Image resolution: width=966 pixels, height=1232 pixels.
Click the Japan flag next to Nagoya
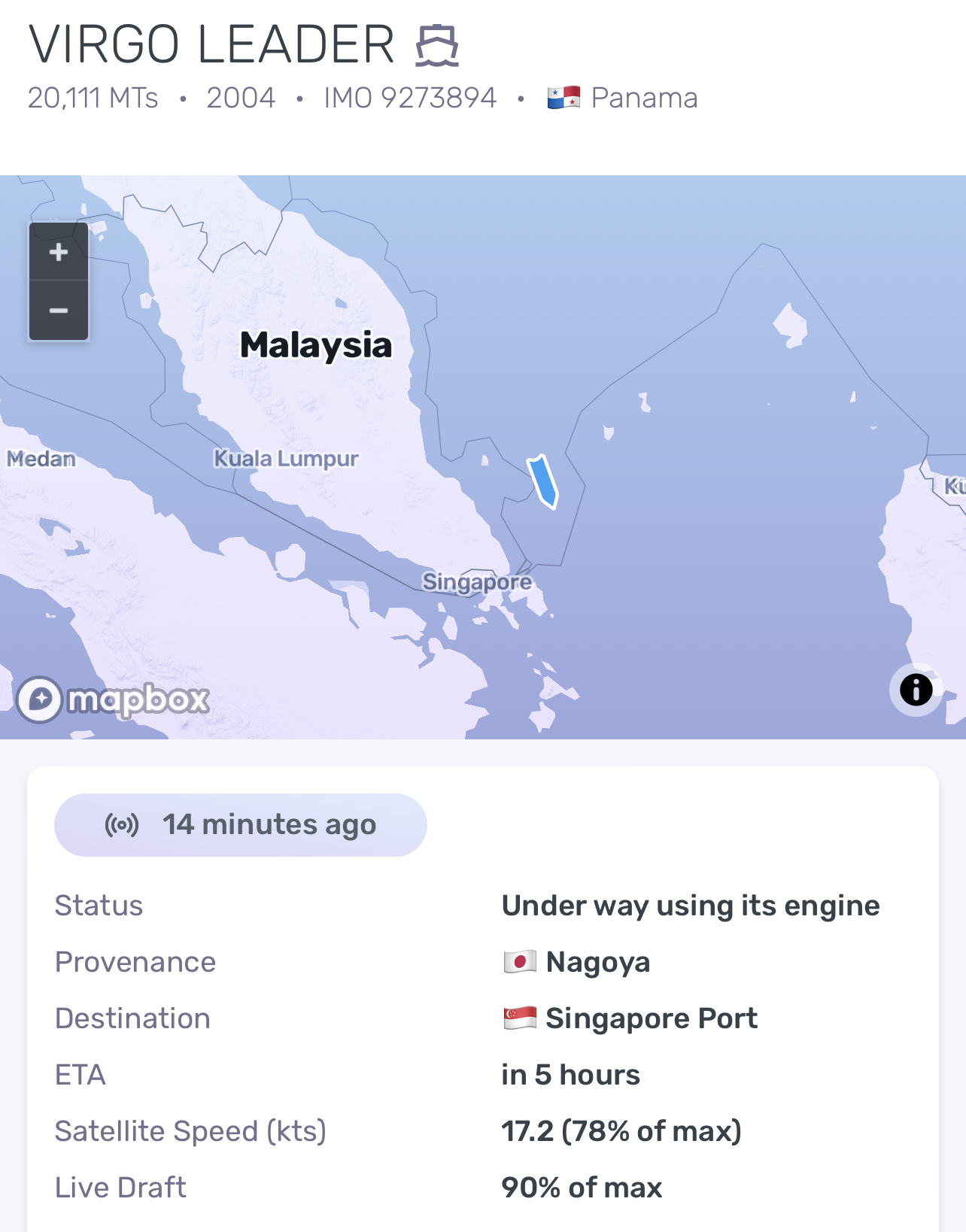point(520,961)
